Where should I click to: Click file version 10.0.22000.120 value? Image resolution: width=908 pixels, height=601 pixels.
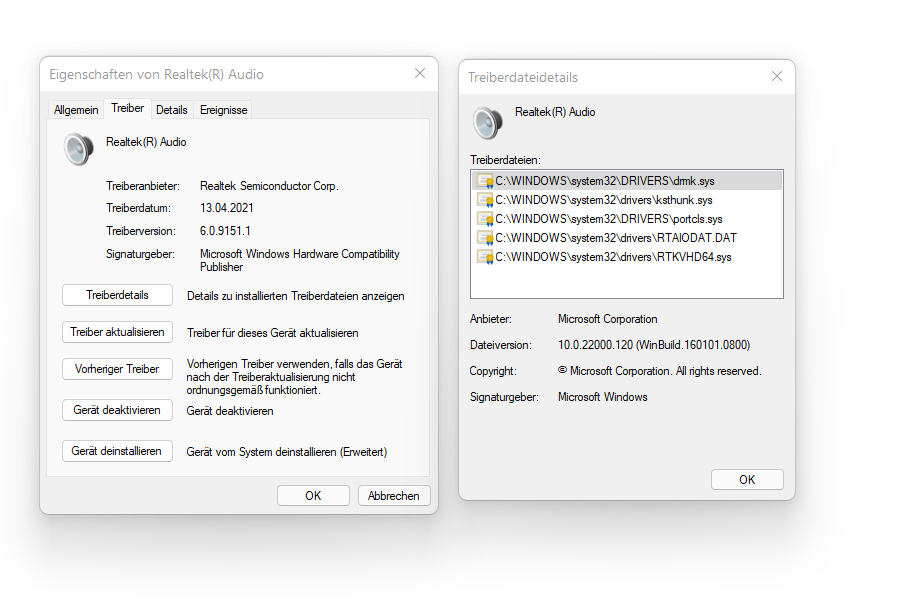click(654, 345)
